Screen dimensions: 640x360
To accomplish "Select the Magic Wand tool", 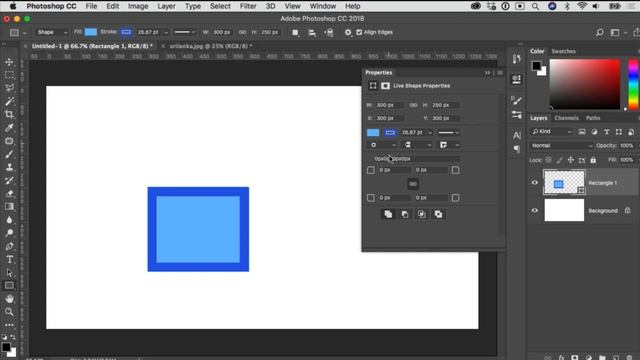I will (9, 101).
